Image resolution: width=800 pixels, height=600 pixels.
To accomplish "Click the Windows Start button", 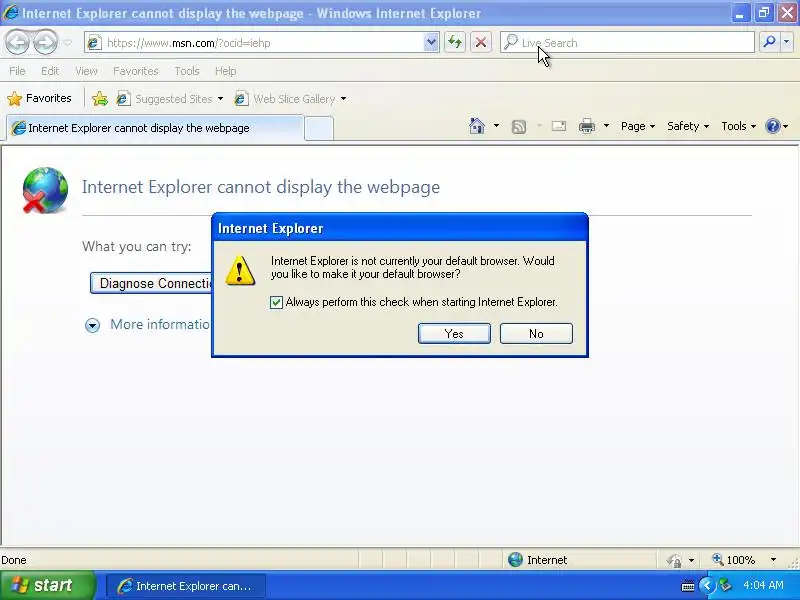I will [x=47, y=585].
